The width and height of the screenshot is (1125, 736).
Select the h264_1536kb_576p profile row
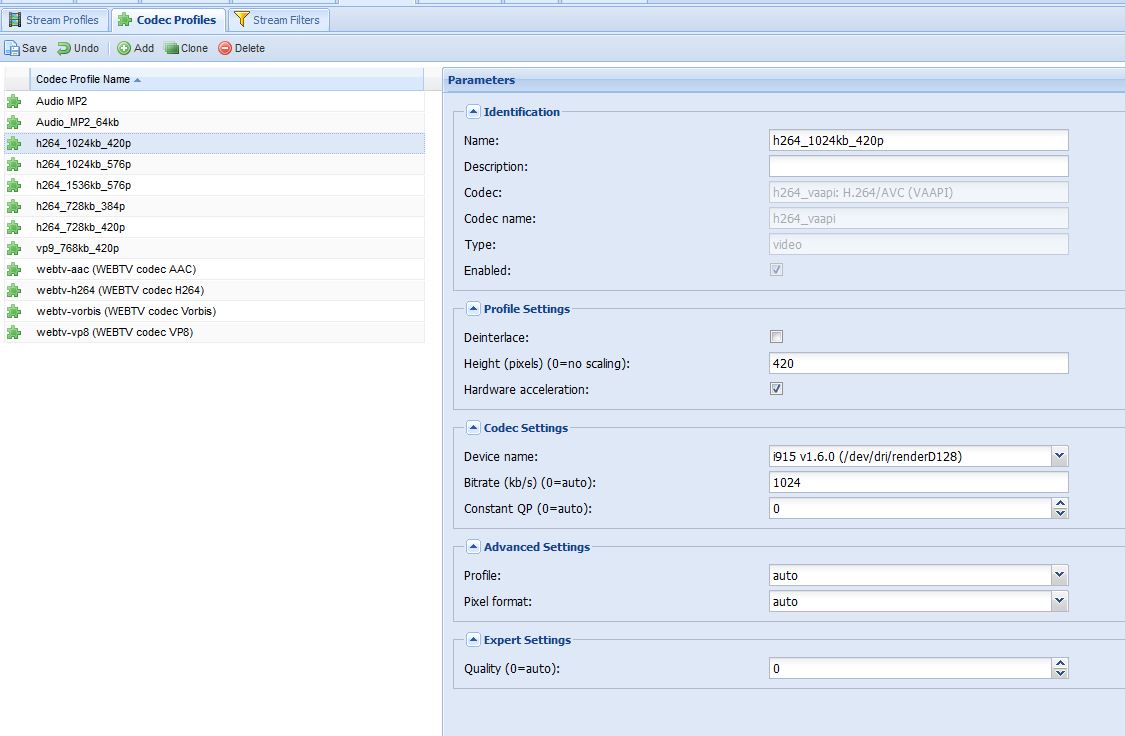215,185
